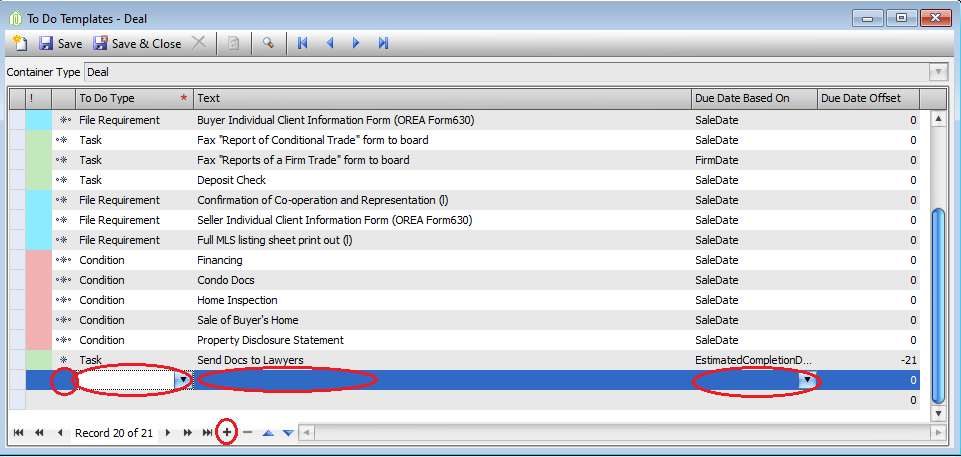
Task: Click the vertical scrollbar down arrow
Action: [x=938, y=414]
